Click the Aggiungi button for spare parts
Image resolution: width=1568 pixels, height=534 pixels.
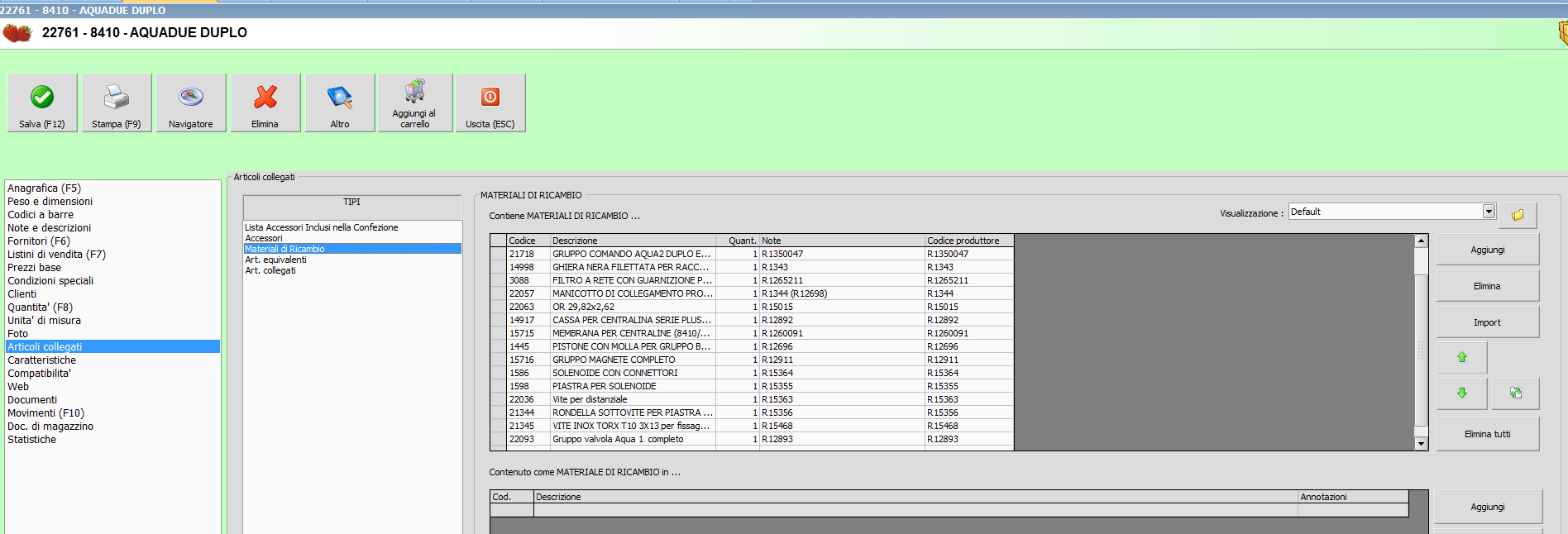coord(1487,250)
